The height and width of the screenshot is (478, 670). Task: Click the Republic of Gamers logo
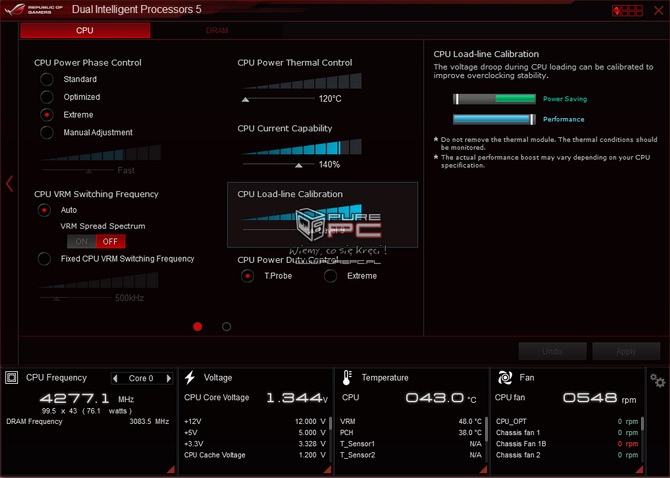(33, 9)
